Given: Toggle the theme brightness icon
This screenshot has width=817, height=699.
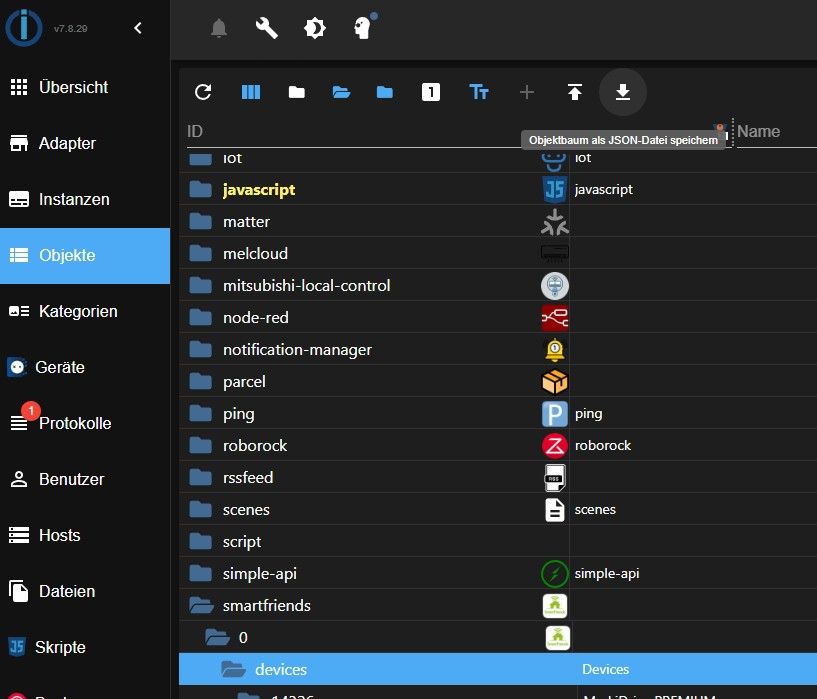Looking at the screenshot, I should pyautogui.click(x=315, y=28).
